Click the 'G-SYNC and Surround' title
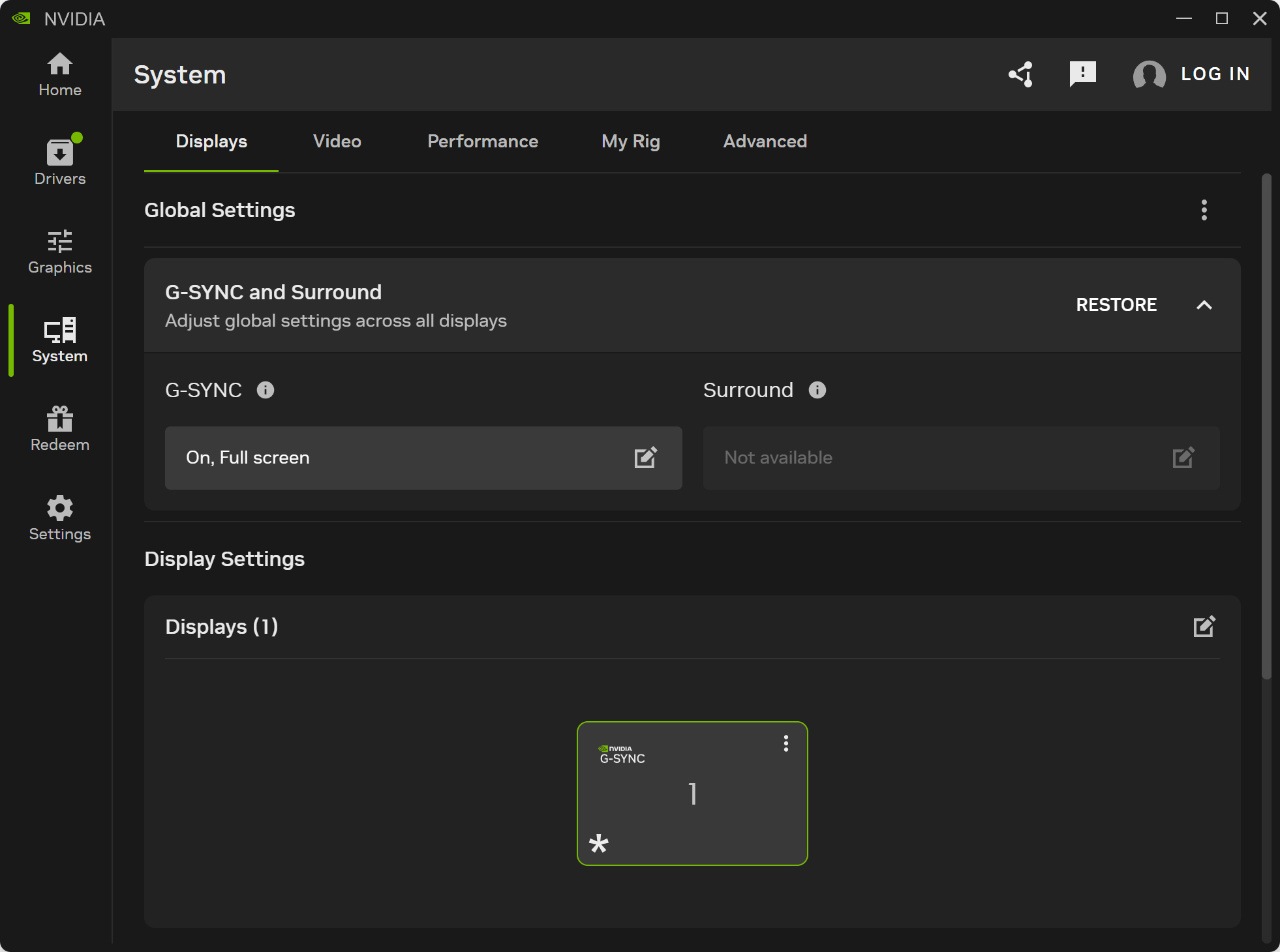 click(273, 292)
